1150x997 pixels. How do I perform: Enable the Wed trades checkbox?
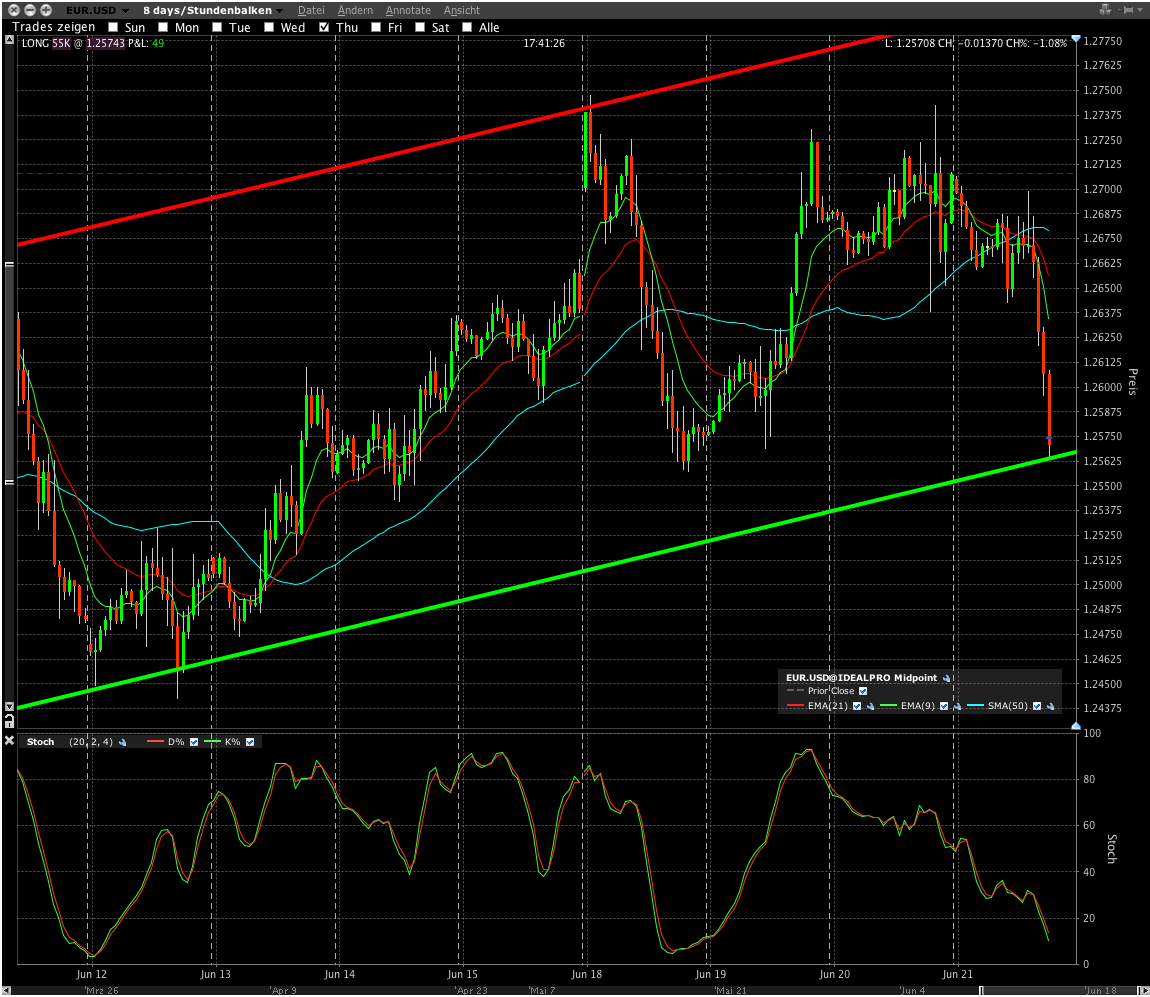[x=269, y=27]
